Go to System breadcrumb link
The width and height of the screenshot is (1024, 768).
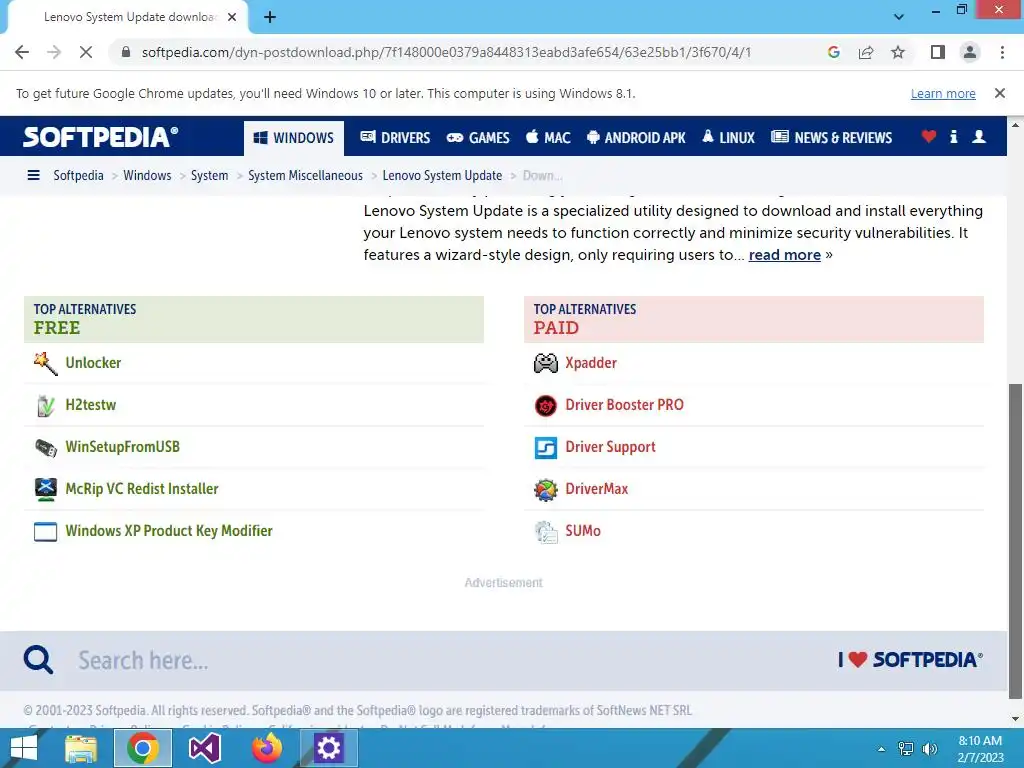[x=210, y=175]
